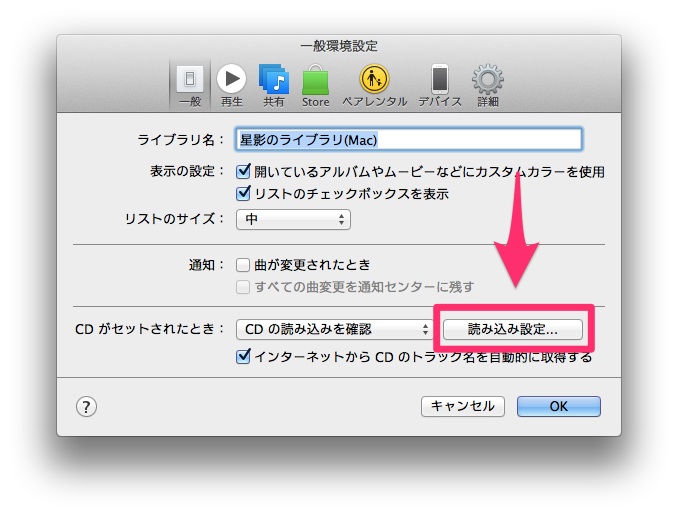Viewport: 678px width, 515px height.
Task: Toggle リストのチェックボックスを表示 checkbox
Action: point(243,193)
